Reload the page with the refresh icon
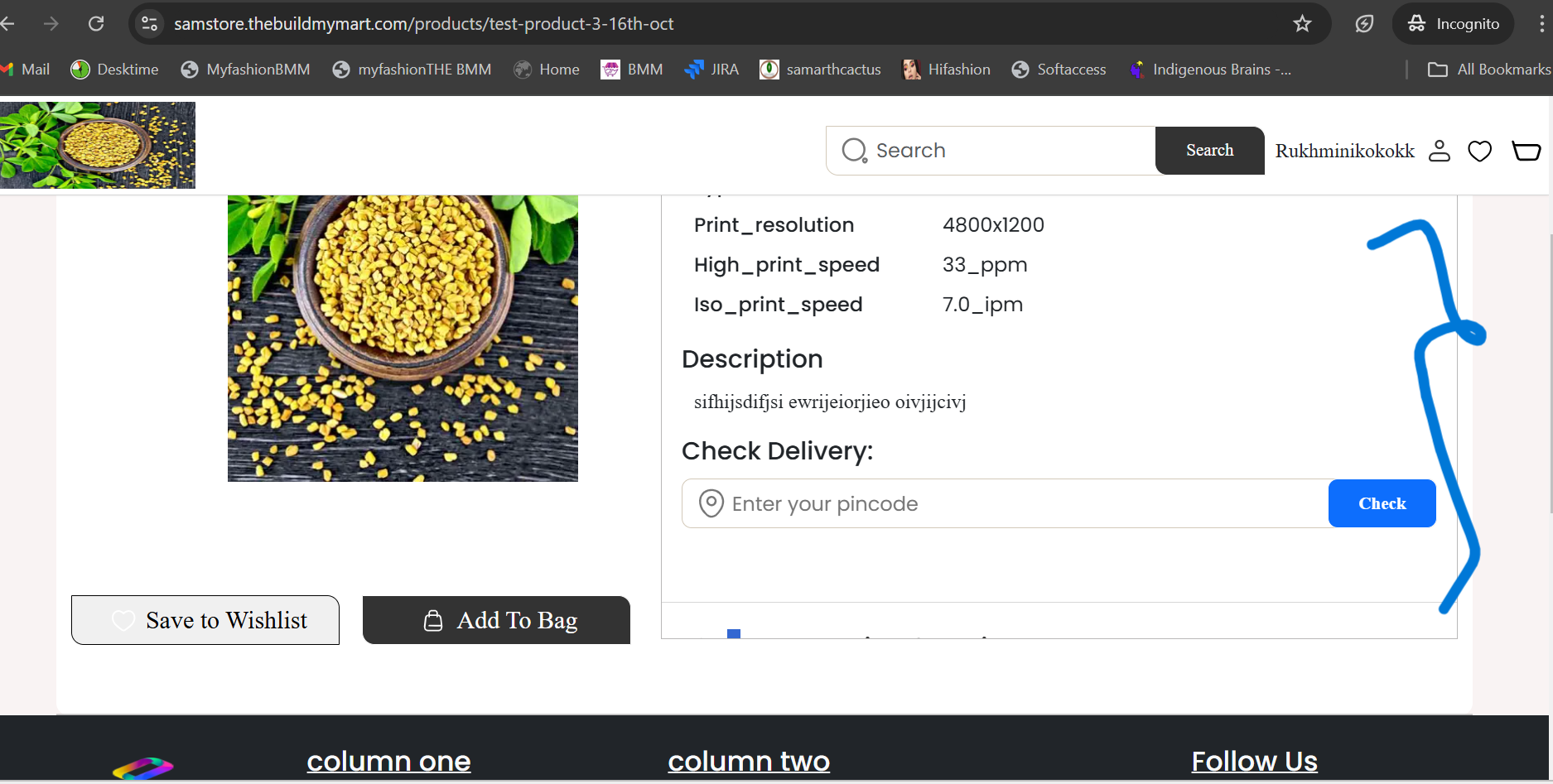The width and height of the screenshot is (1553, 784). [96, 23]
